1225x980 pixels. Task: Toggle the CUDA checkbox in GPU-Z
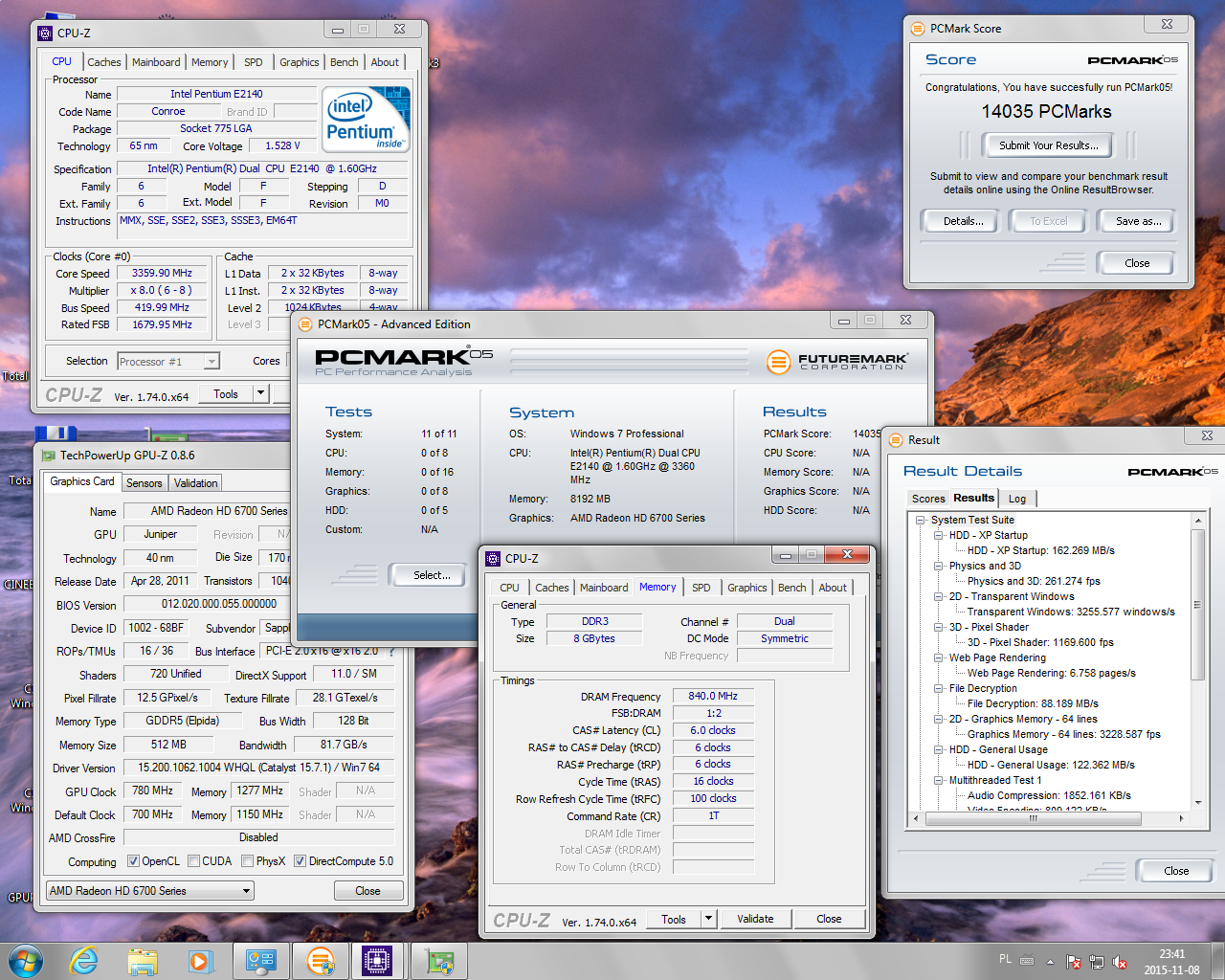click(x=193, y=861)
